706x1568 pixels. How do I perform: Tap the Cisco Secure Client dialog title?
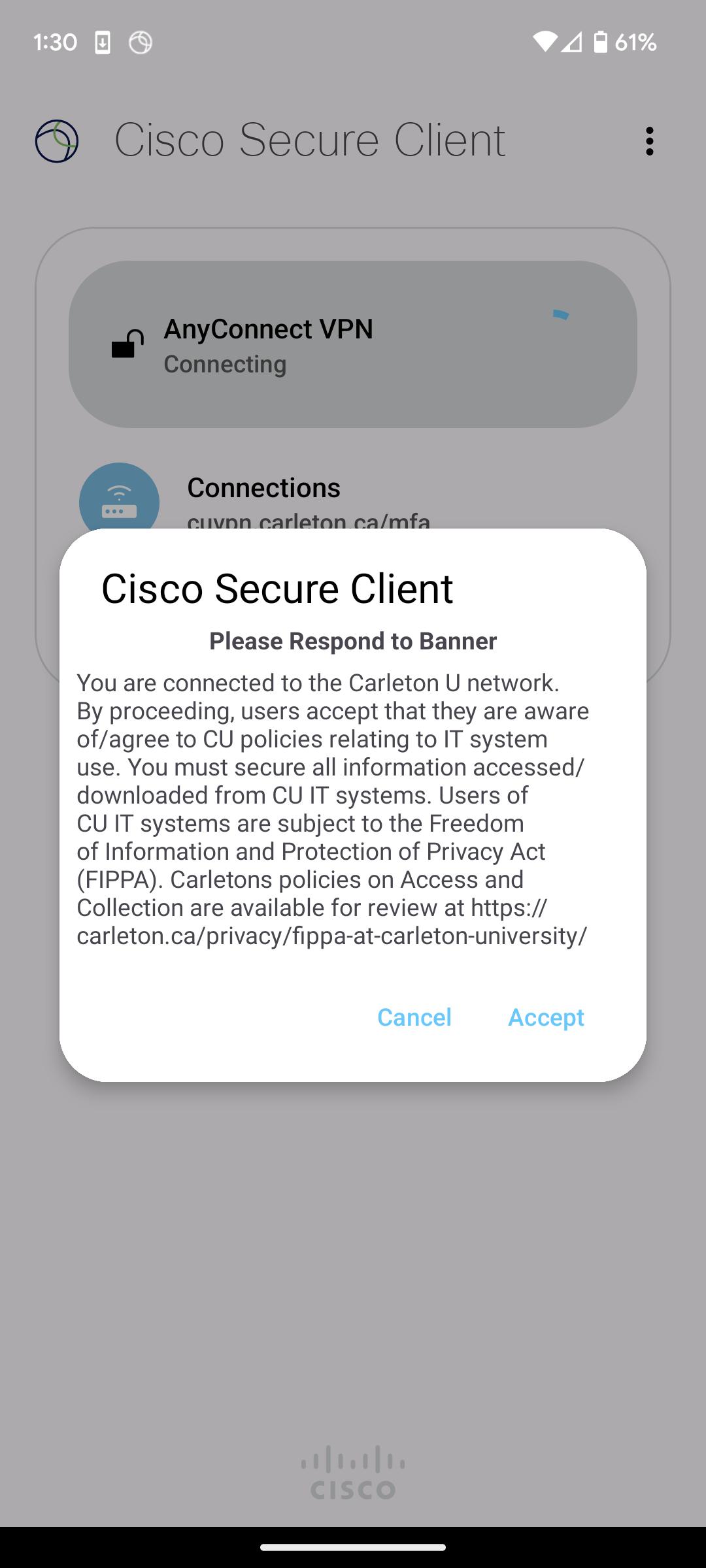pyautogui.click(x=277, y=588)
